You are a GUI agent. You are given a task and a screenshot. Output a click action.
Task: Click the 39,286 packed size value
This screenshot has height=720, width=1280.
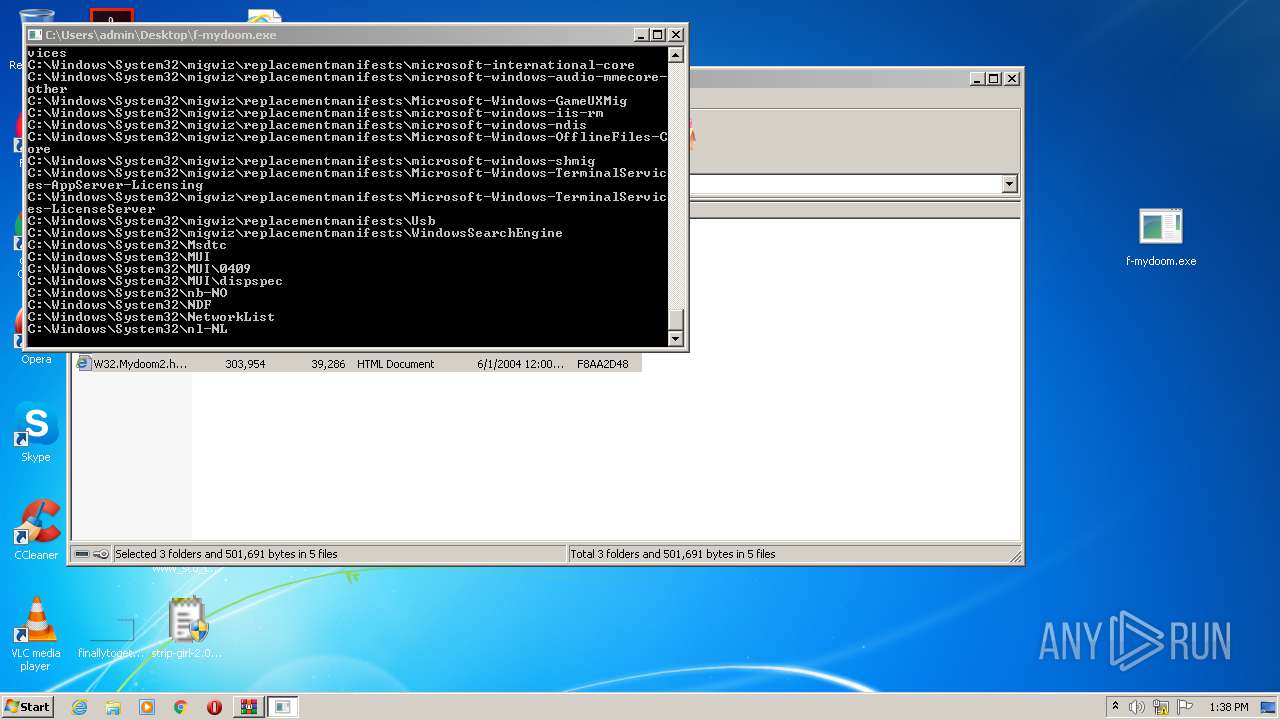tap(328, 364)
